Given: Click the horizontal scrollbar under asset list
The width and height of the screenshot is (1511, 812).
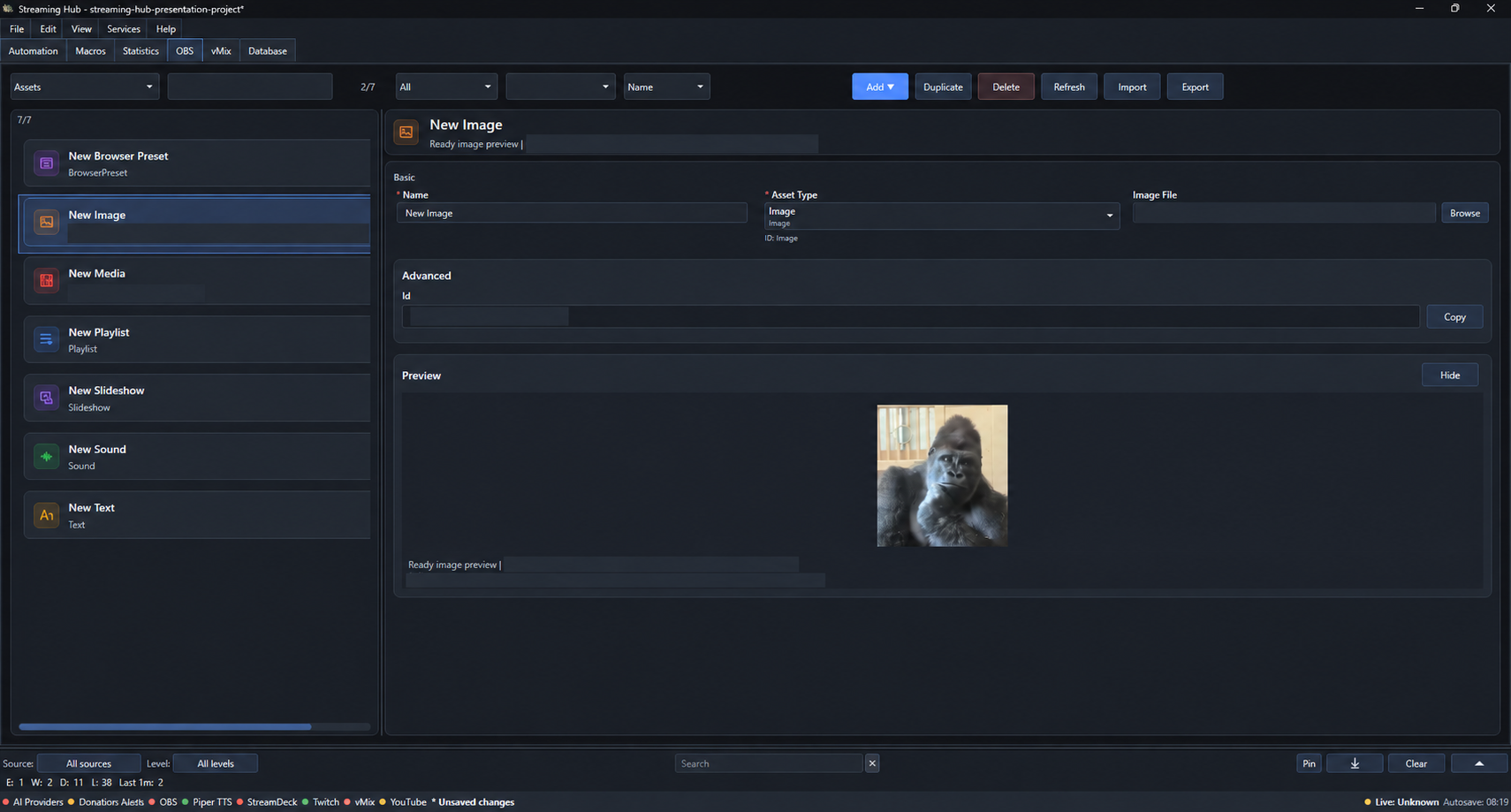Looking at the screenshot, I should (165, 727).
